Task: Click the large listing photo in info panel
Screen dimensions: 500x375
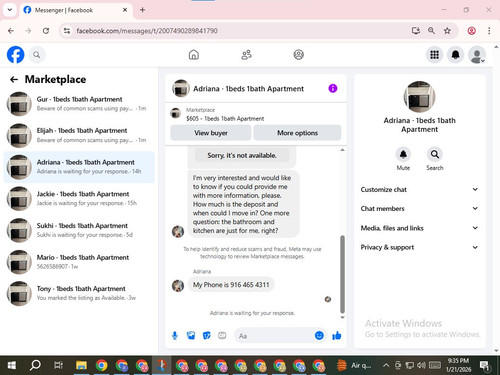Action: click(x=419, y=97)
